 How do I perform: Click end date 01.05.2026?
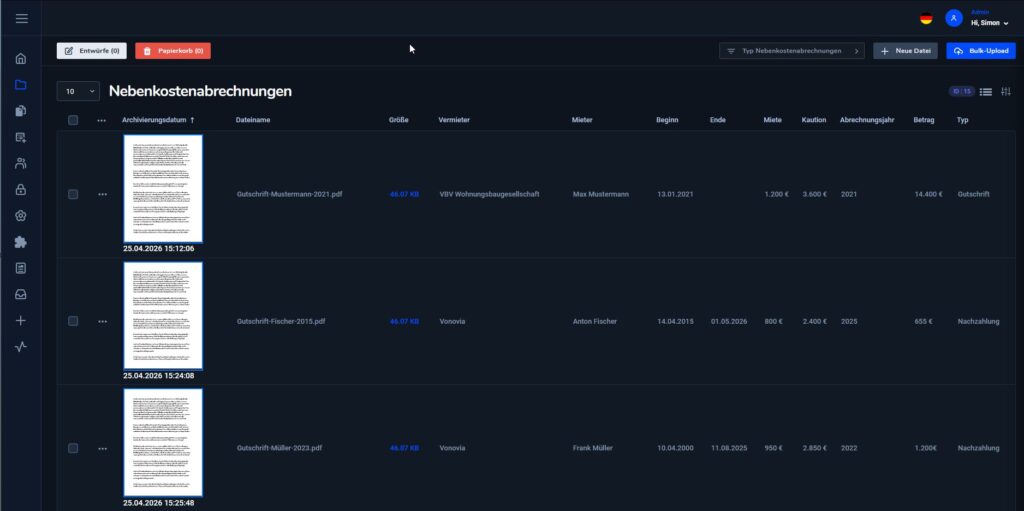coord(729,321)
